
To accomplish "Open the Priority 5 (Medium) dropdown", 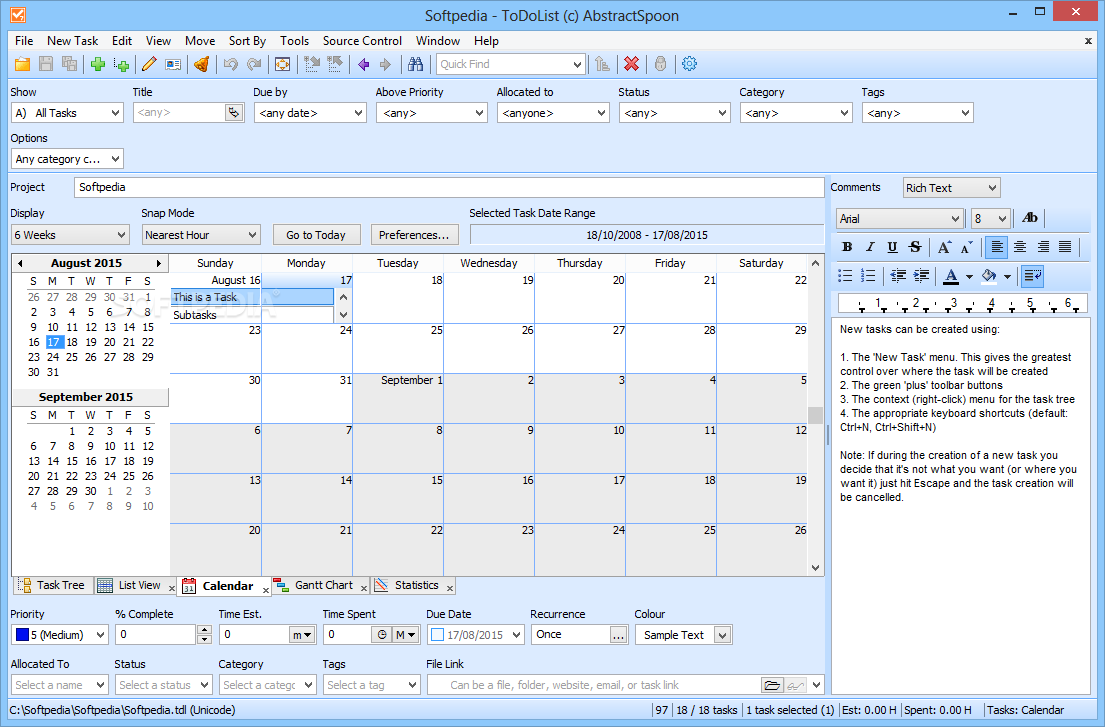I will [x=60, y=635].
